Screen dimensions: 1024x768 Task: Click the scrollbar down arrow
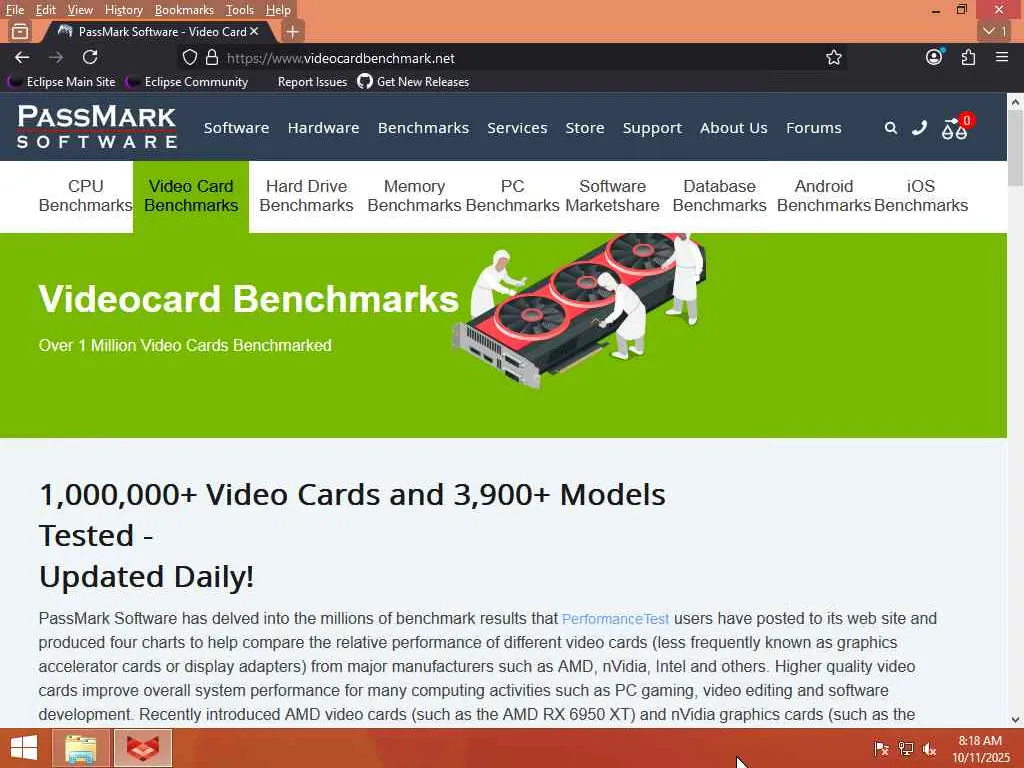(1015, 720)
